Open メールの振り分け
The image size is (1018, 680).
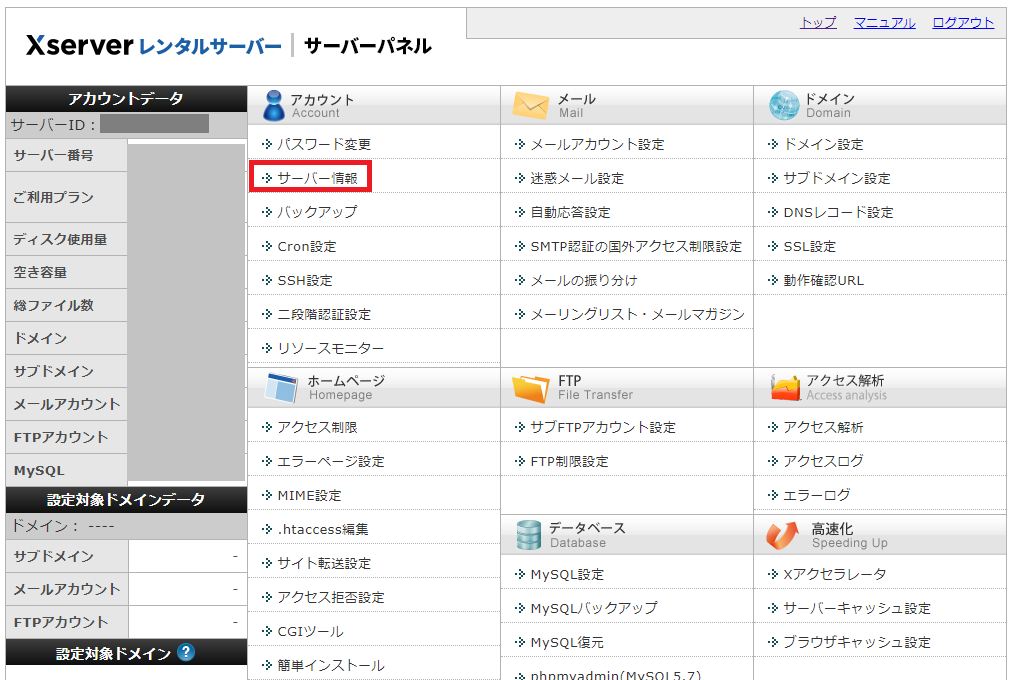pyautogui.click(x=584, y=281)
